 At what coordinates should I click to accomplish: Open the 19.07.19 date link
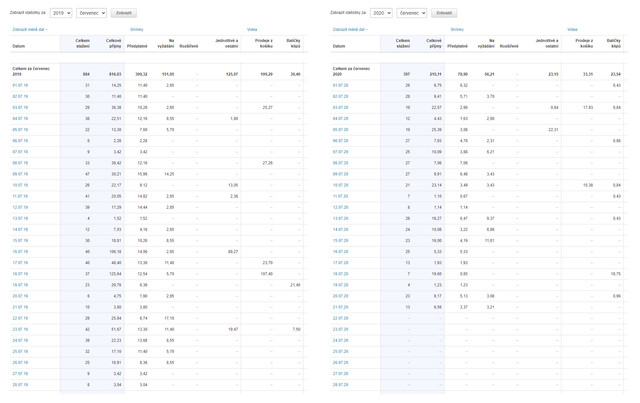coord(20,285)
